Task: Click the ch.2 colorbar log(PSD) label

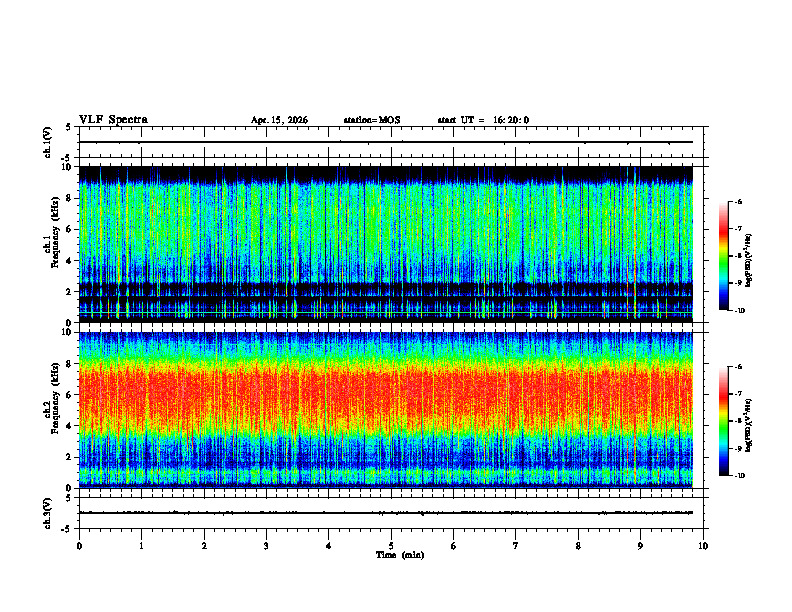Action: [748, 425]
